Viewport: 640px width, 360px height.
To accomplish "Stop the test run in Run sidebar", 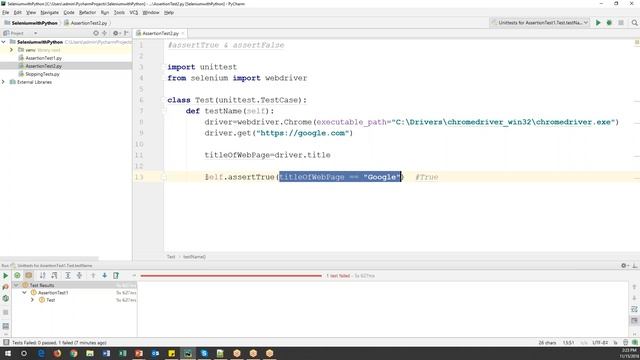I will click(5, 312).
